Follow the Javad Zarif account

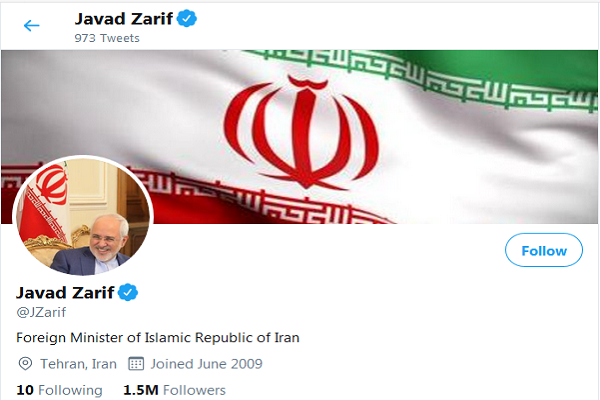pos(544,250)
